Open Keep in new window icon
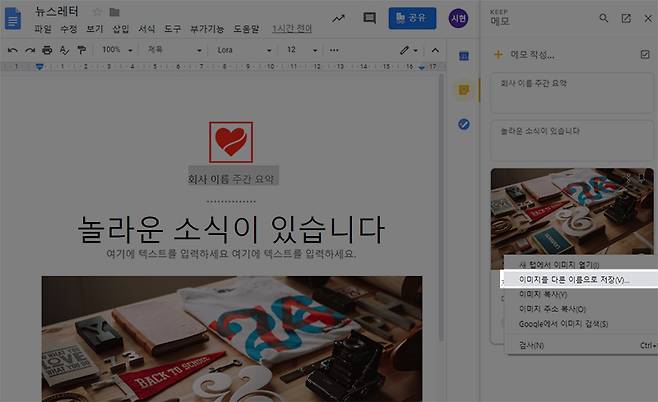 click(x=626, y=18)
